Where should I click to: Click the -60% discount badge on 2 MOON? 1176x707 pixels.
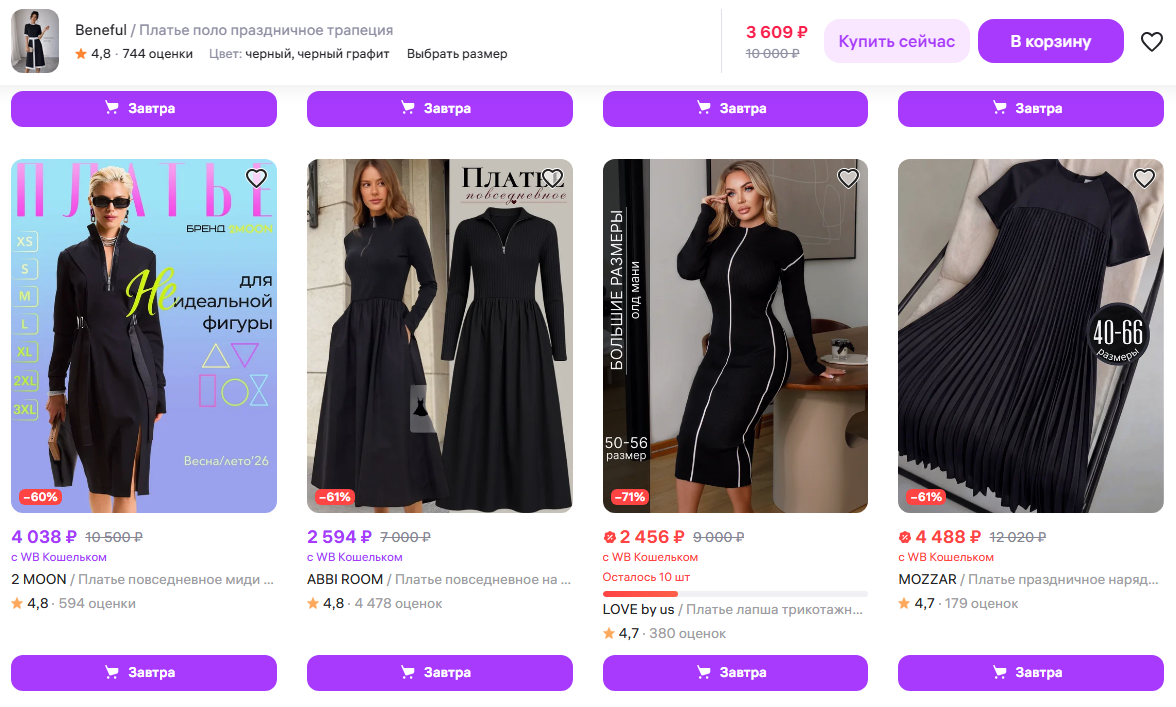pyautogui.click(x=41, y=497)
